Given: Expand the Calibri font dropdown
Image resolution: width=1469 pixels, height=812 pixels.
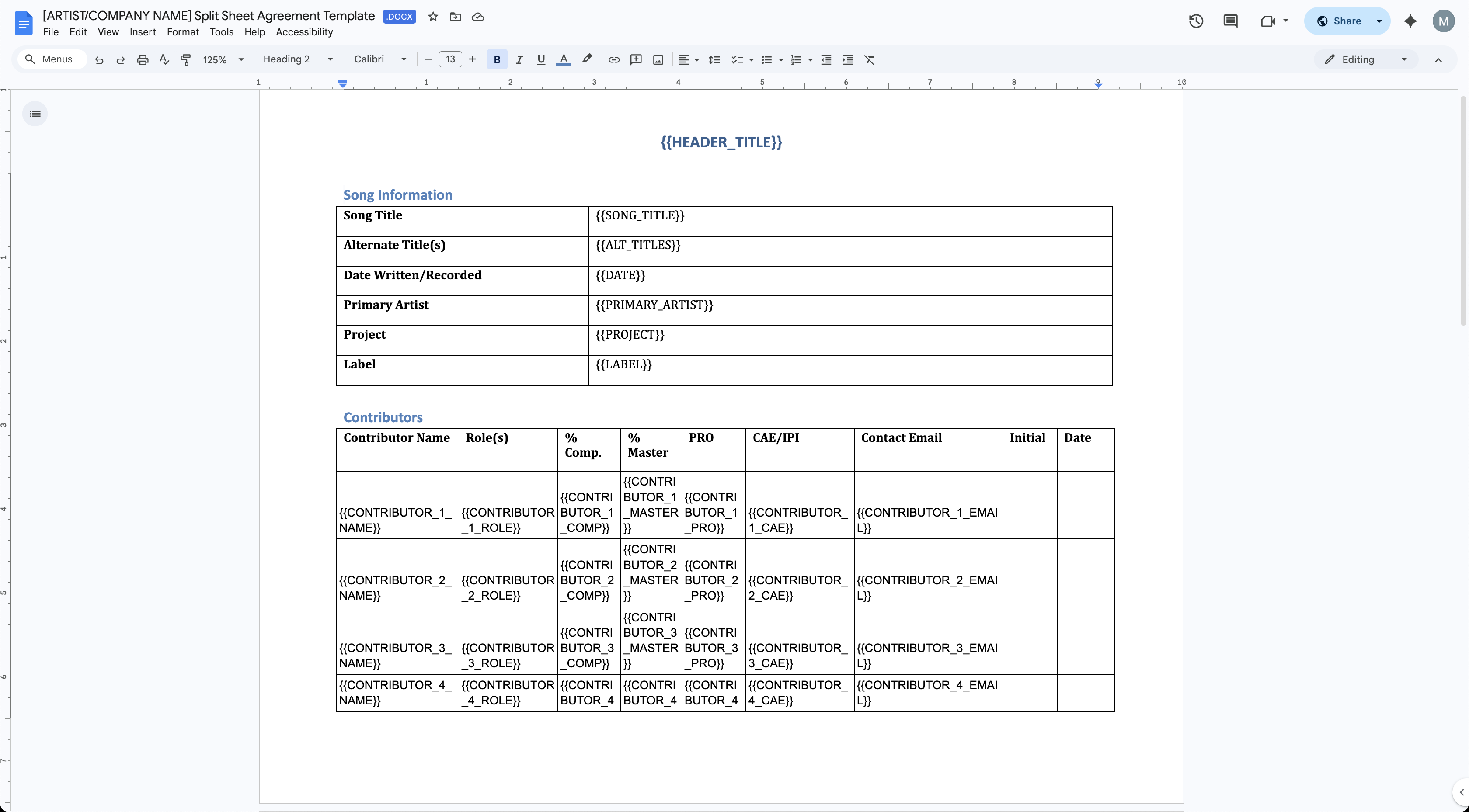Looking at the screenshot, I should pos(380,59).
